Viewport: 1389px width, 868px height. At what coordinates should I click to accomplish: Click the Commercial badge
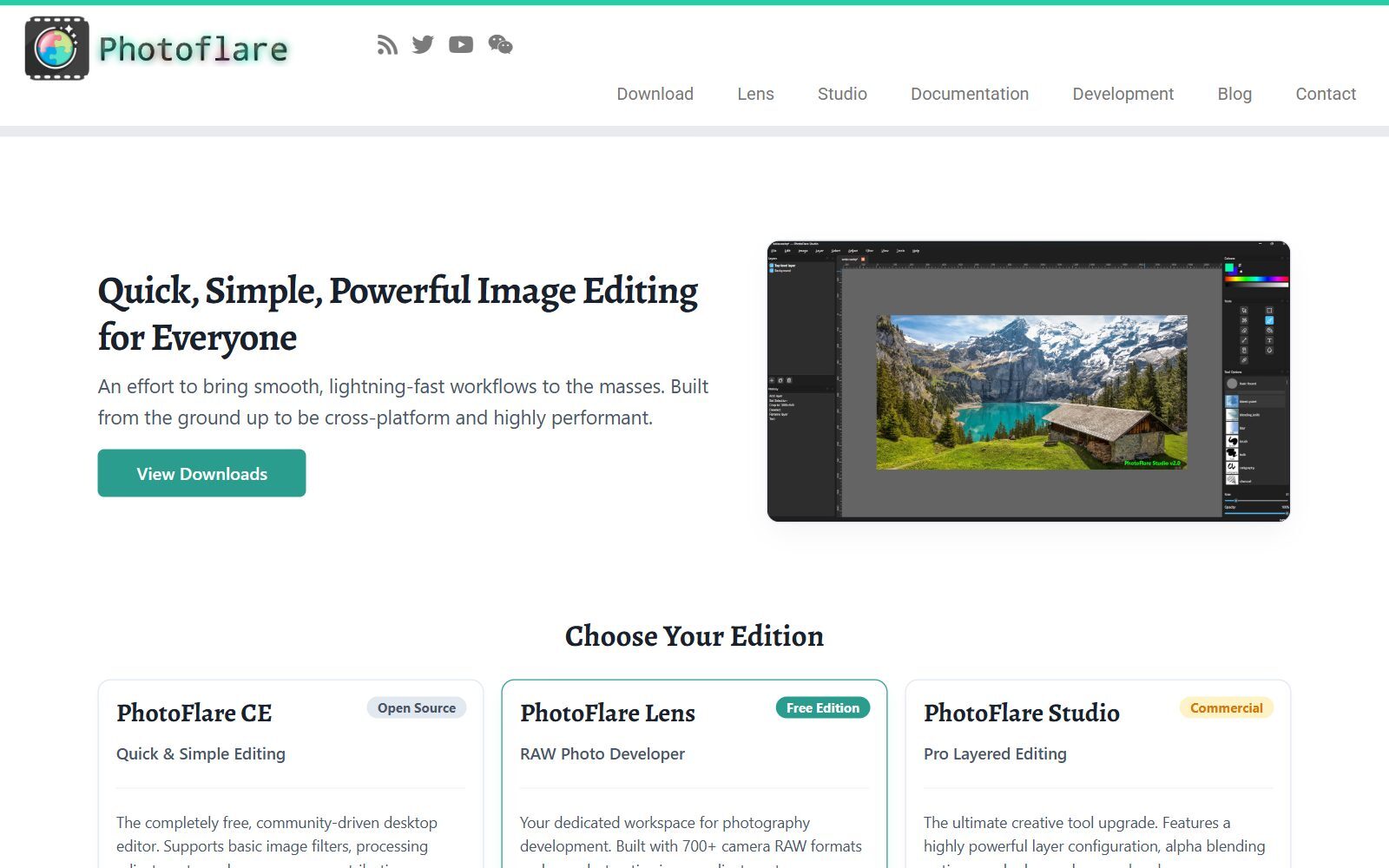1227,707
